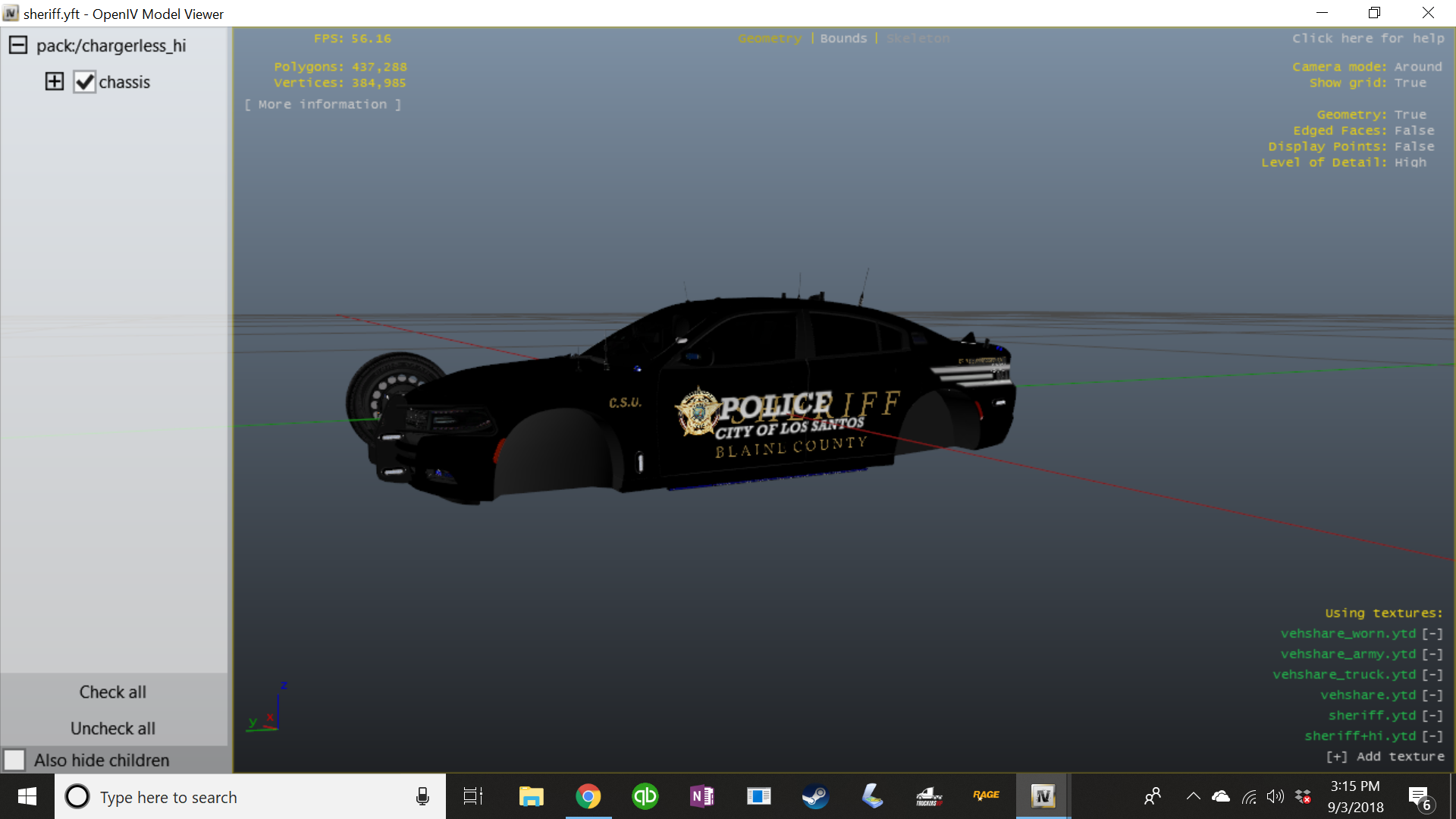Remove the sheriff+hi.ytd texture with [-]
Viewport: 1456px width, 819px height.
coord(1432,736)
